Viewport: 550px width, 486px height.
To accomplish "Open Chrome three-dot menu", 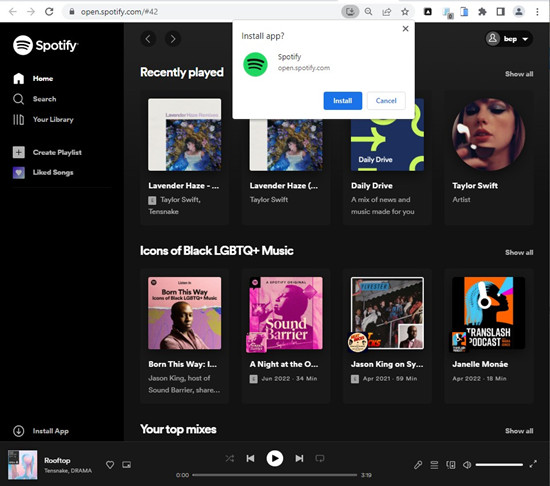I will point(537,12).
